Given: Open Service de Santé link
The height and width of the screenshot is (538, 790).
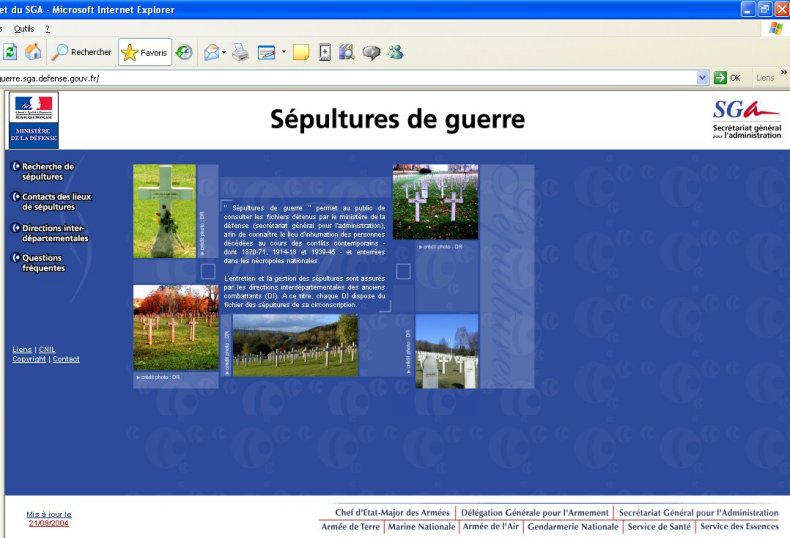Looking at the screenshot, I should [x=659, y=526].
